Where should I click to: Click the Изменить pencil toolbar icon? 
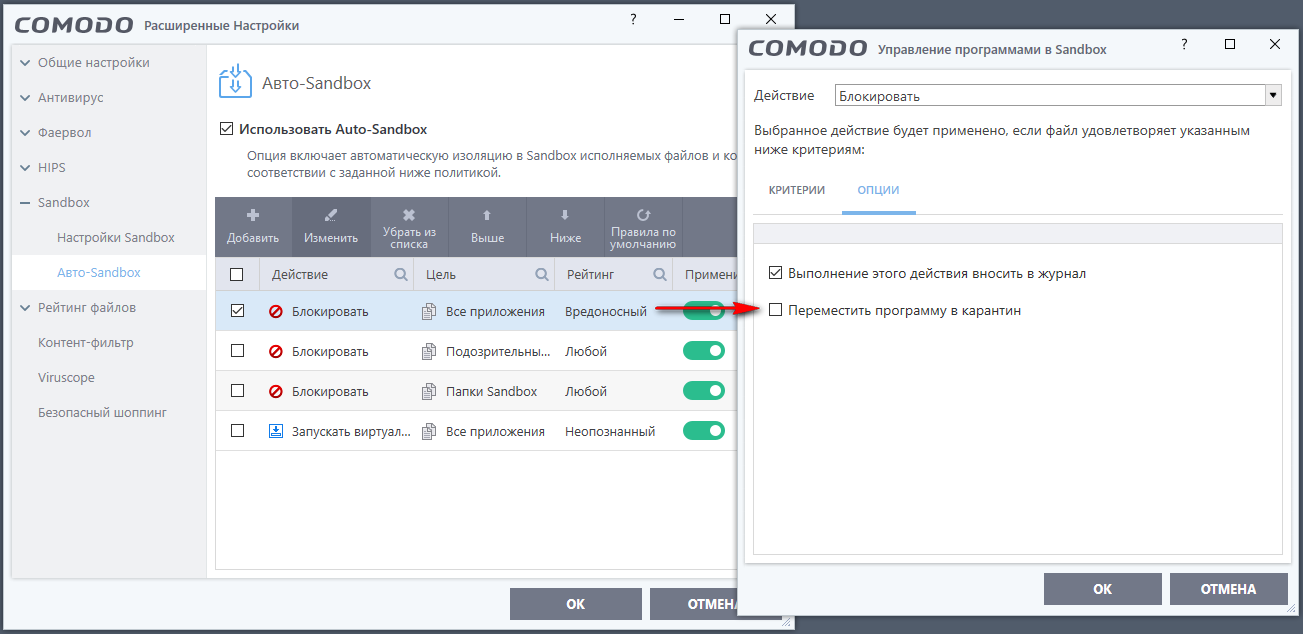[331, 215]
